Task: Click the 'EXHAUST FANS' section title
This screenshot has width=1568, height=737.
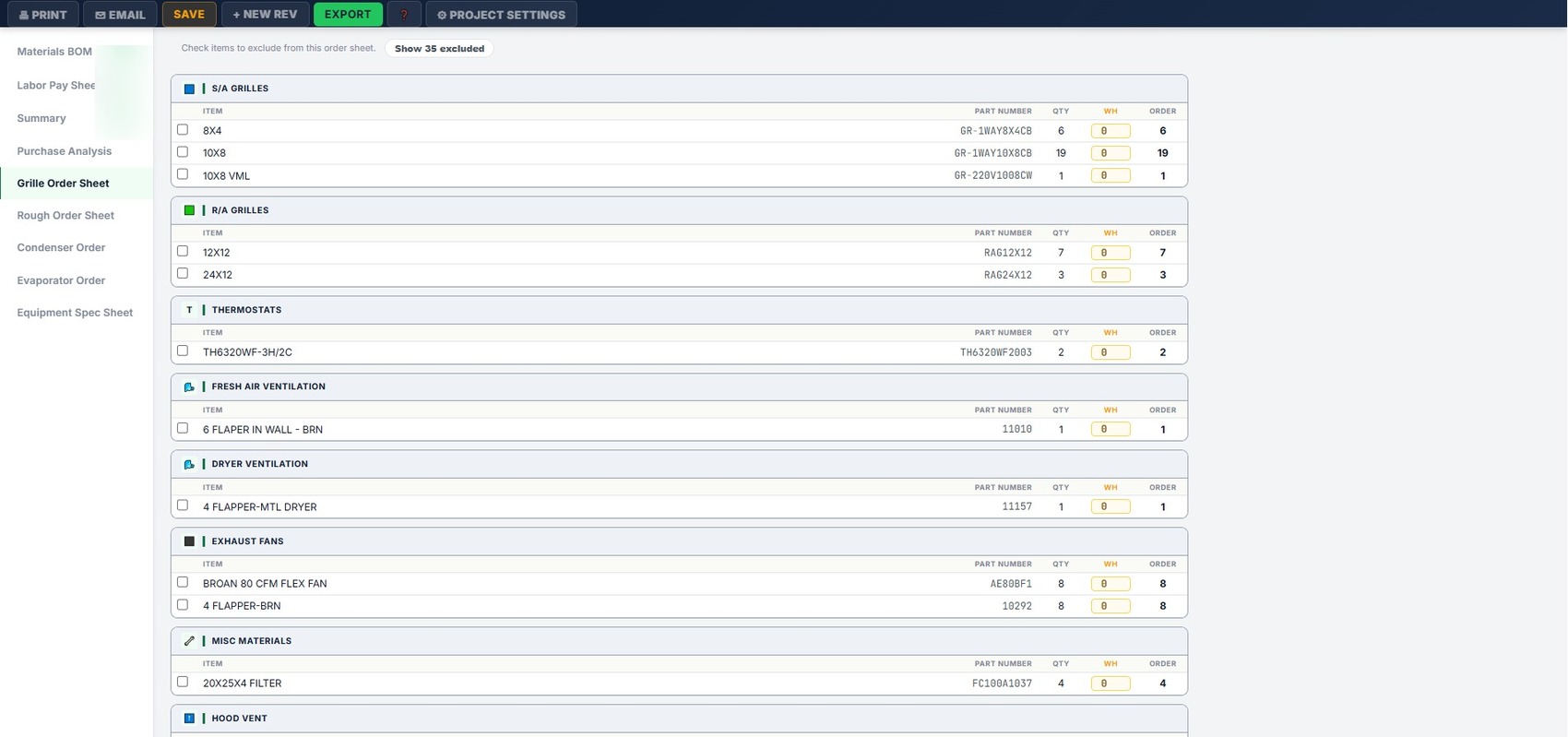Action: (247, 541)
